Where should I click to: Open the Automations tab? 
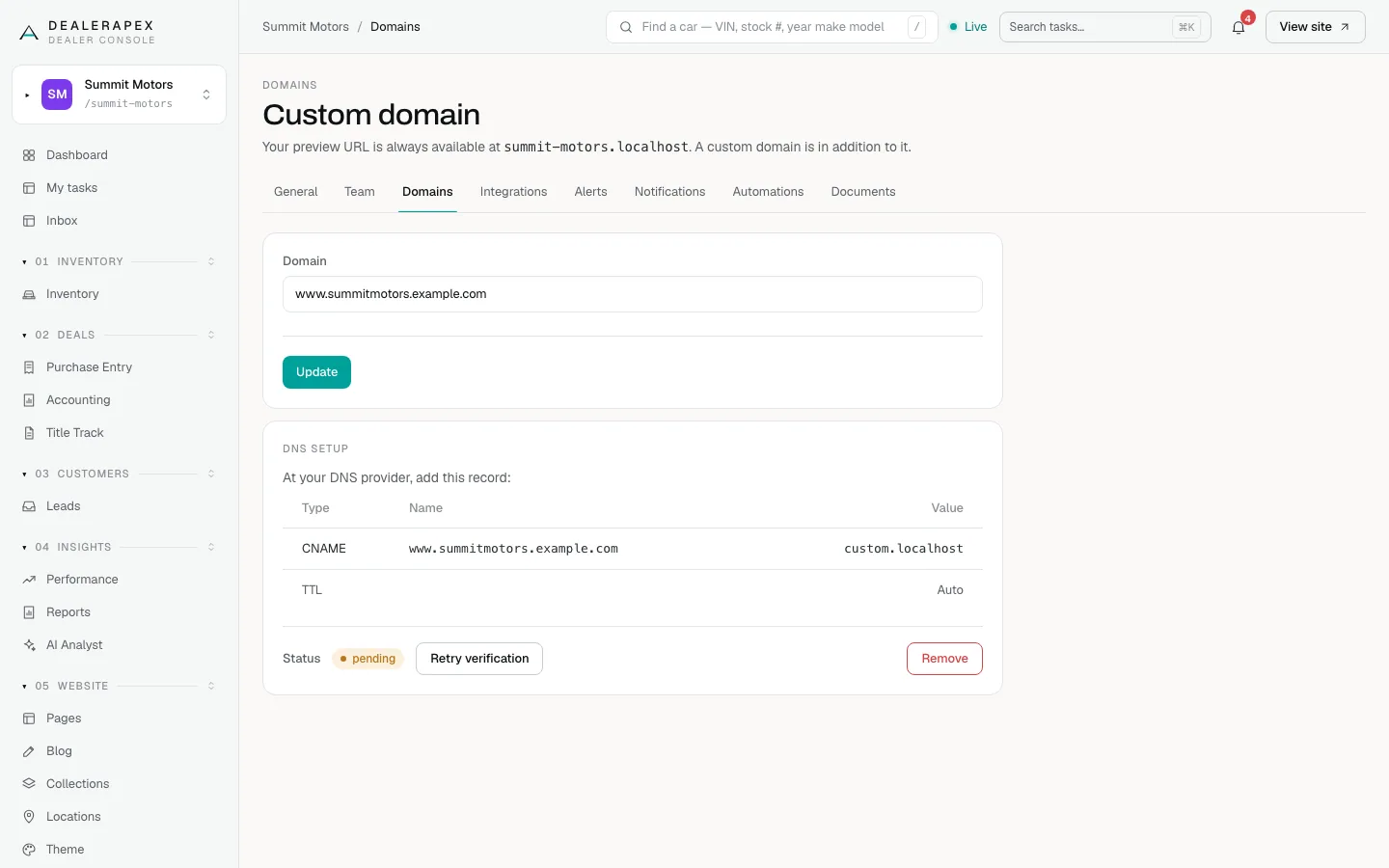click(768, 192)
